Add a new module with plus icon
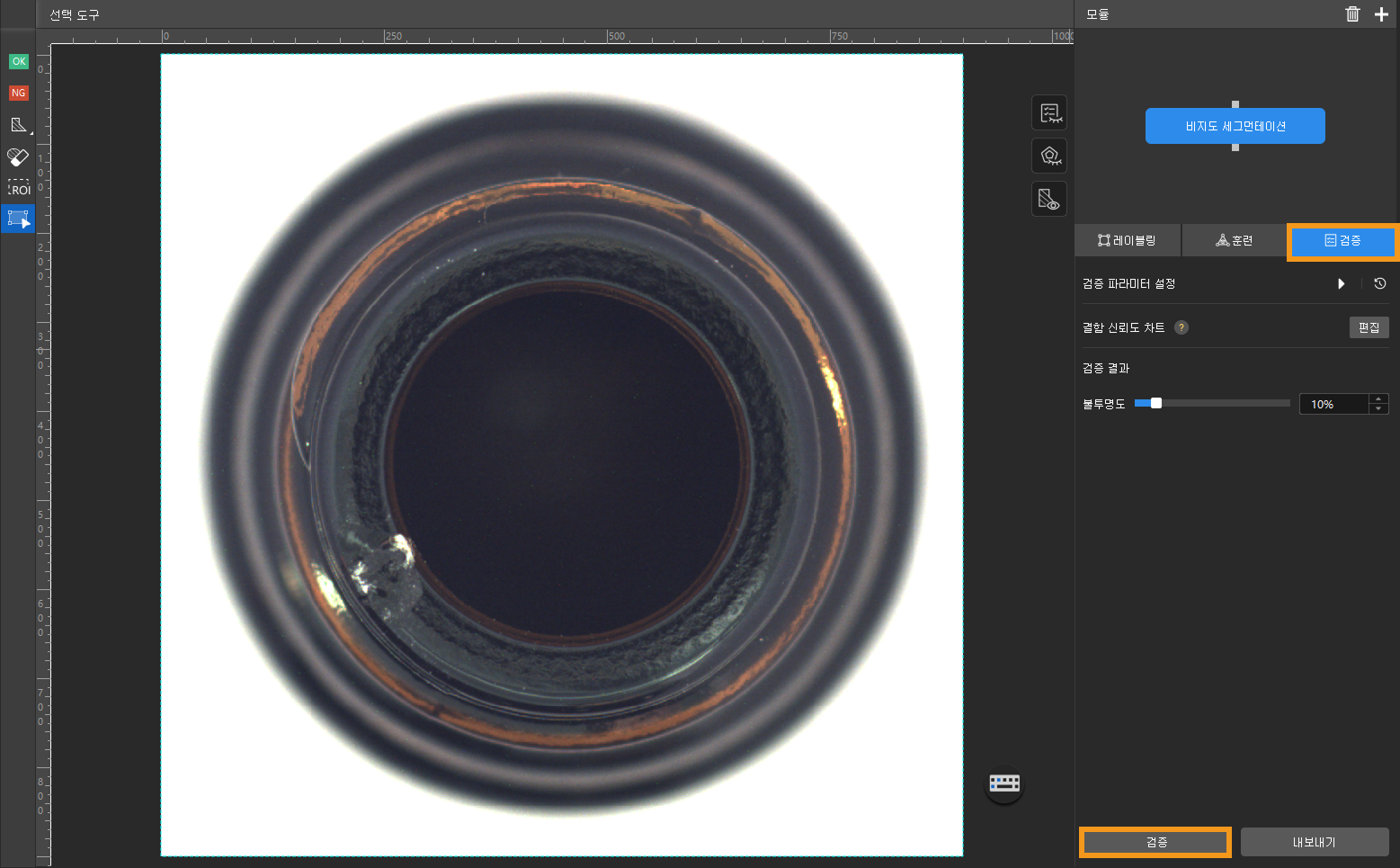Screen dimensions: 1400x868 pyautogui.click(x=1382, y=13)
